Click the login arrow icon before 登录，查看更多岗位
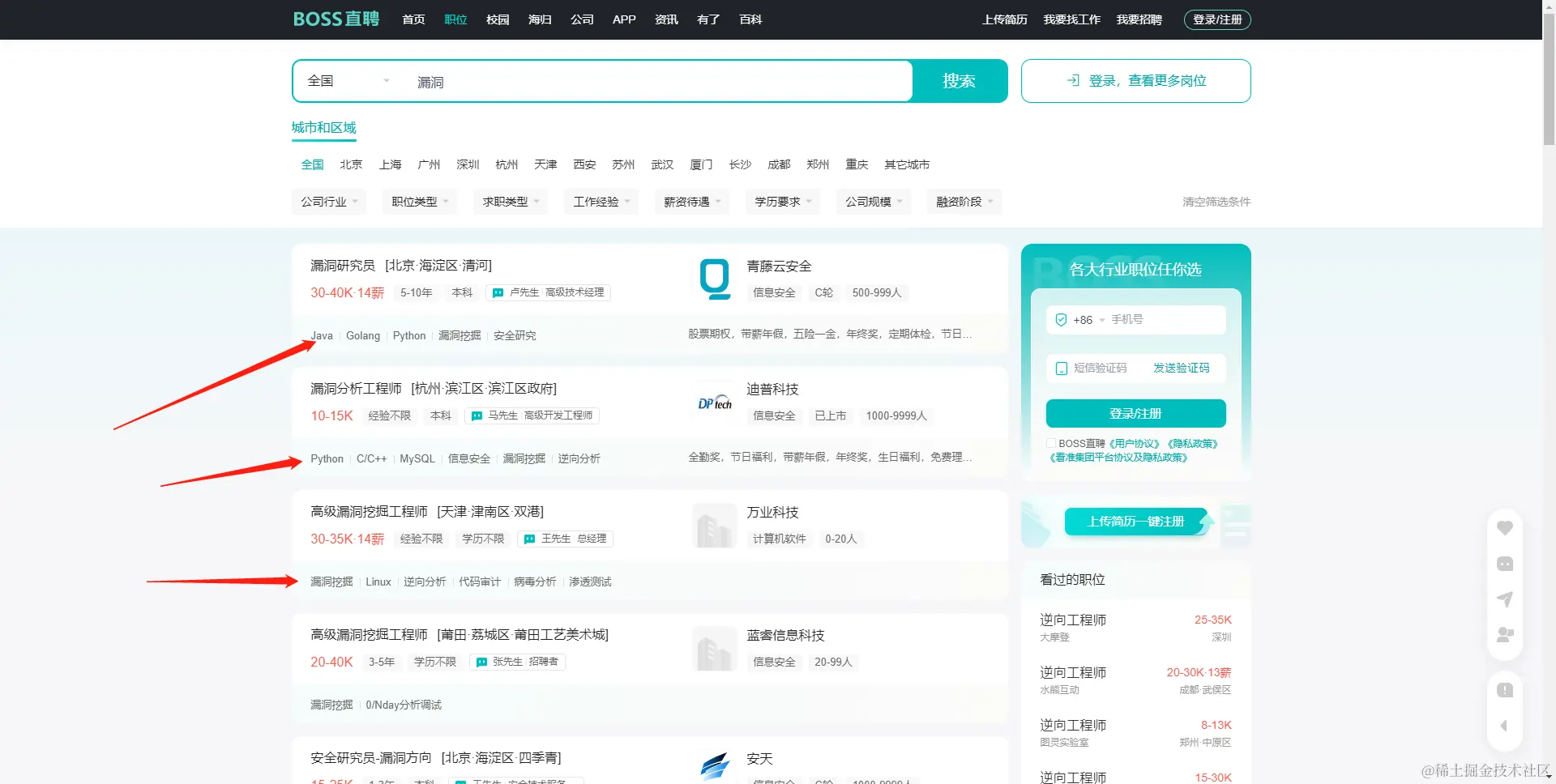Image resolution: width=1556 pixels, height=784 pixels. click(x=1073, y=80)
